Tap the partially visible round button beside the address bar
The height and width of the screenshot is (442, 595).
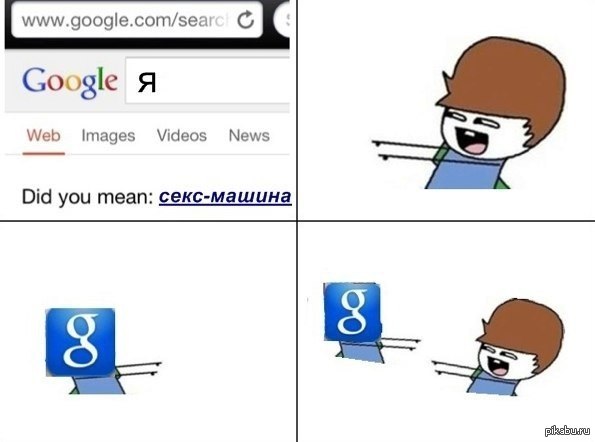pos(282,20)
